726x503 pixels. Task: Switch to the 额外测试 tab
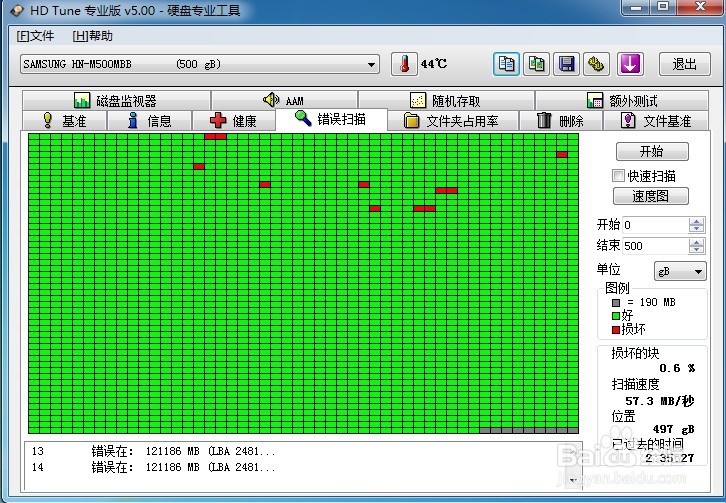point(621,100)
